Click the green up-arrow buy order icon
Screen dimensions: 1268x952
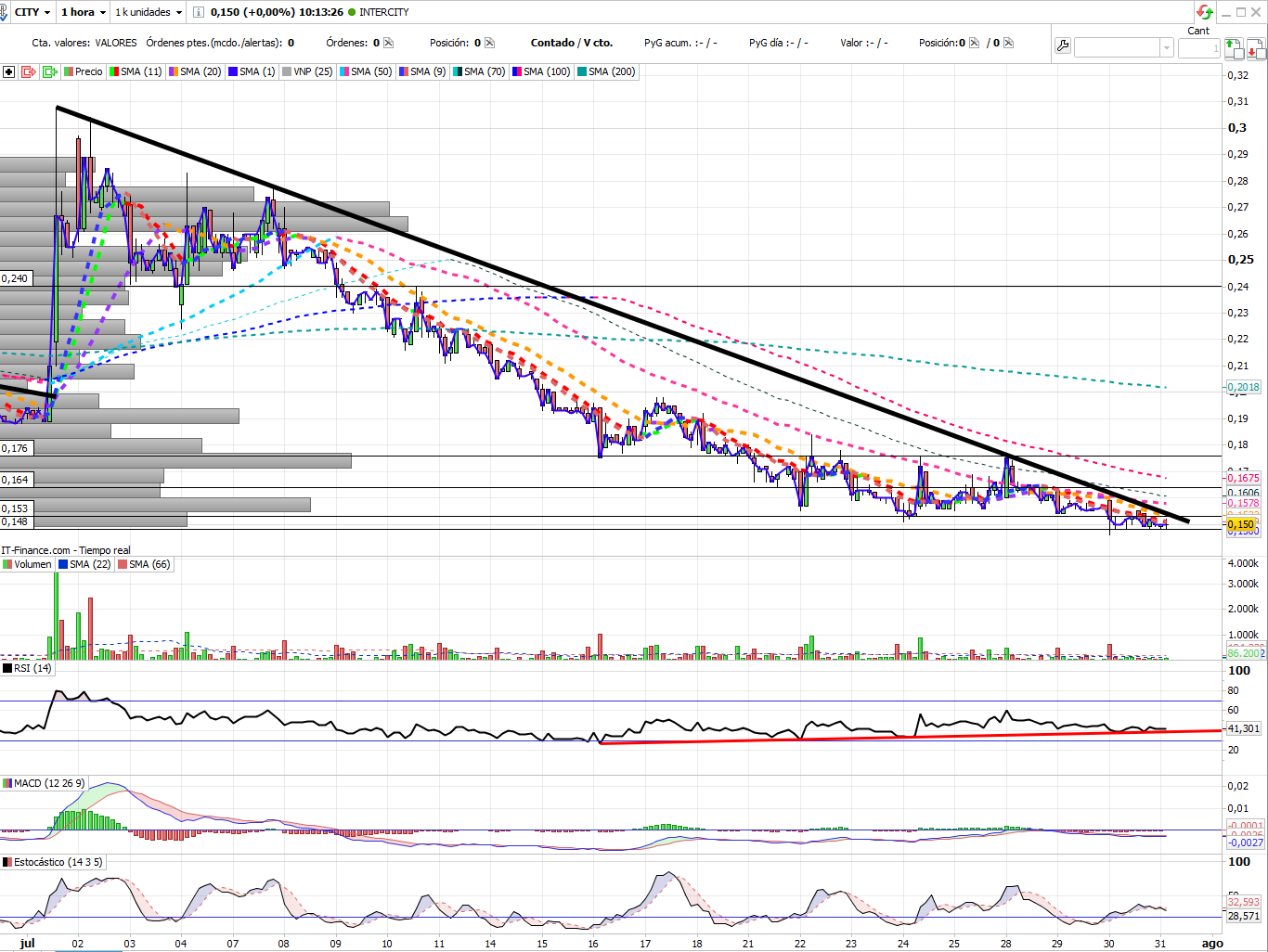coord(1233,46)
